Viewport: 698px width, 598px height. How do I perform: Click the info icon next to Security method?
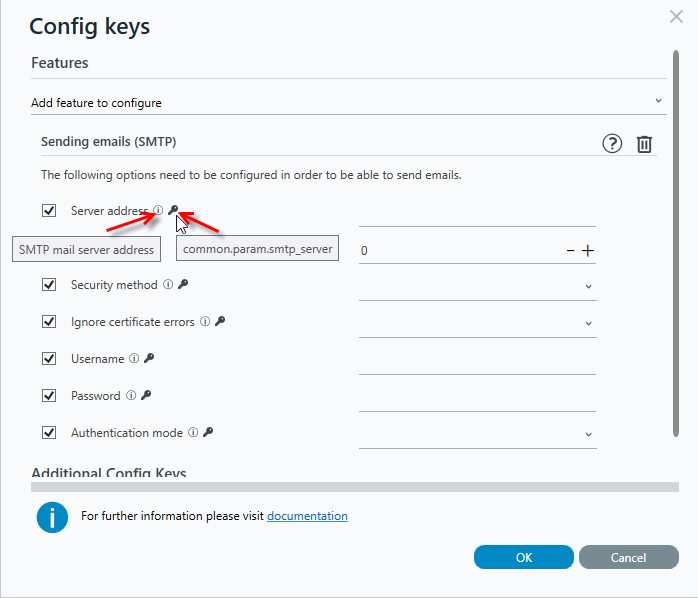click(x=168, y=284)
